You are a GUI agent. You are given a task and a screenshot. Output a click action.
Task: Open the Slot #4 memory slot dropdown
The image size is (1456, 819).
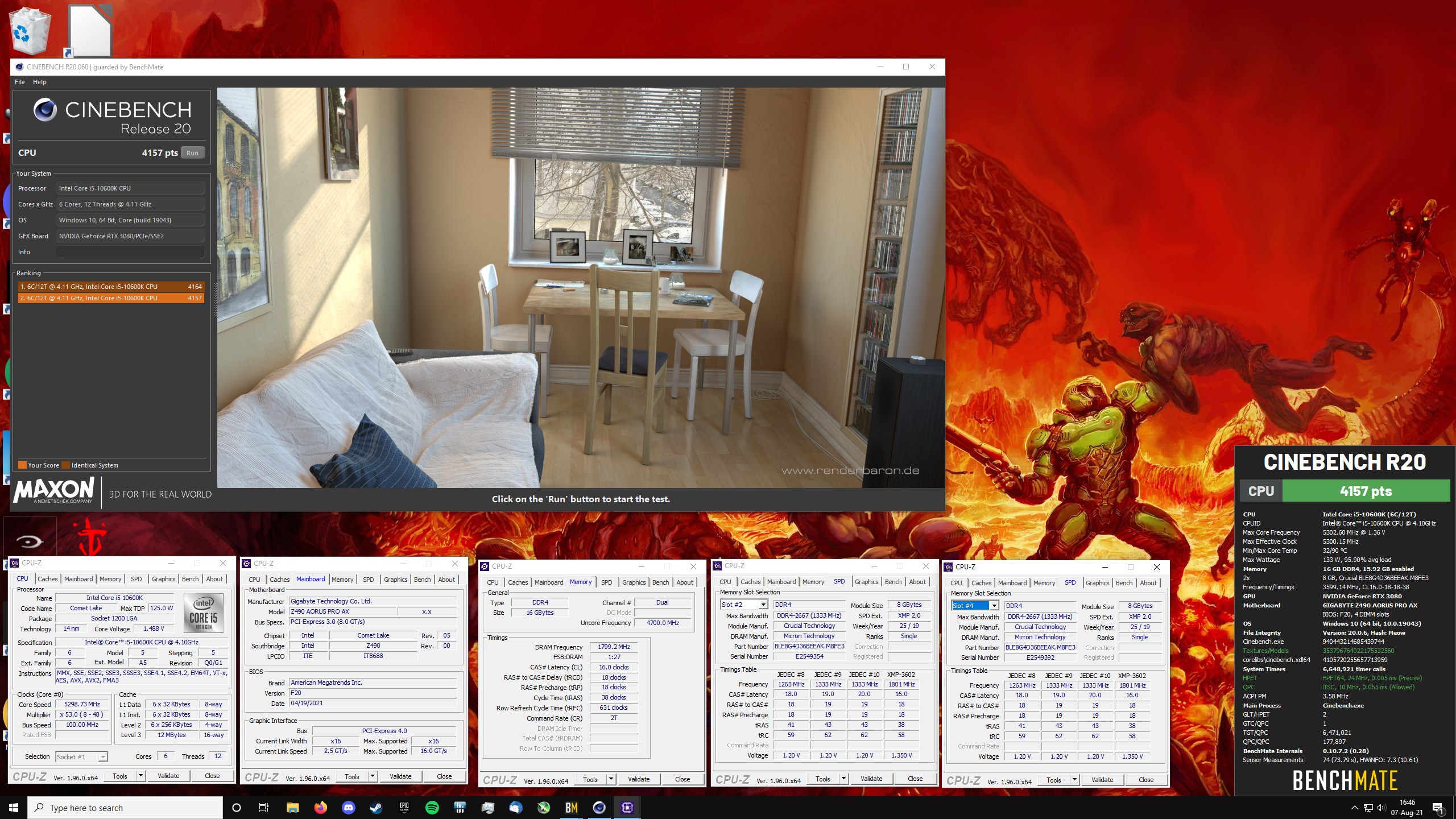pyautogui.click(x=975, y=606)
